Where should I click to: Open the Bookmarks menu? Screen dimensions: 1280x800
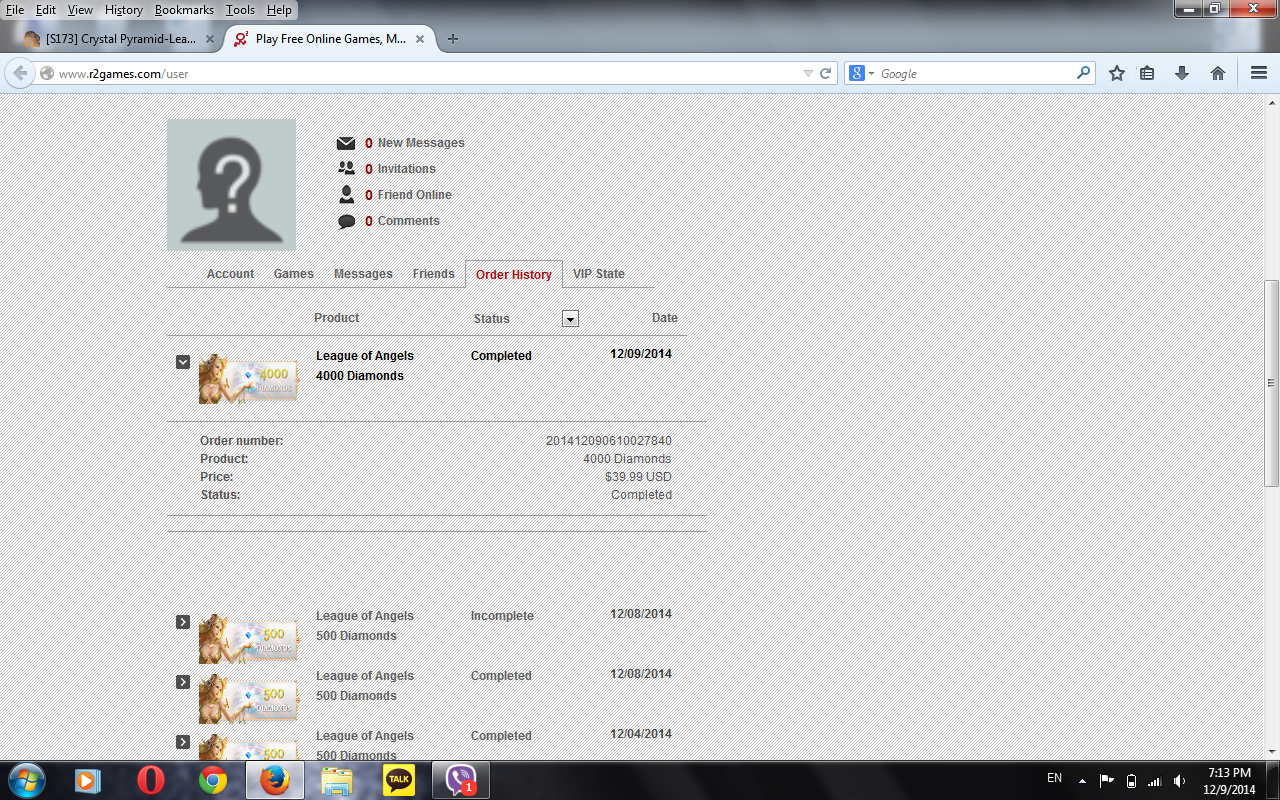(184, 10)
